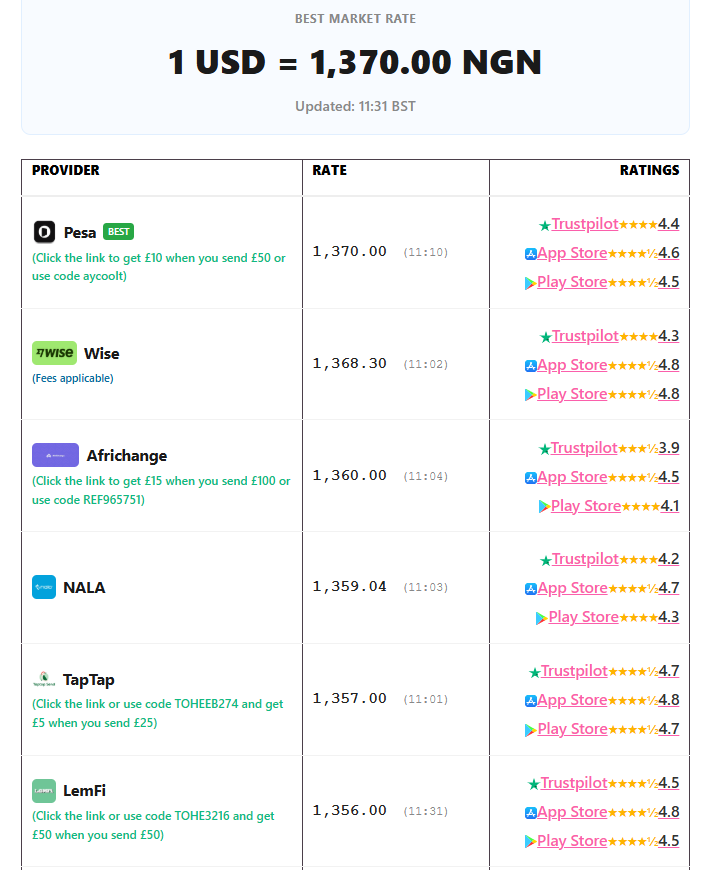
Task: Click the green LemFi logo icon
Action: click(44, 791)
